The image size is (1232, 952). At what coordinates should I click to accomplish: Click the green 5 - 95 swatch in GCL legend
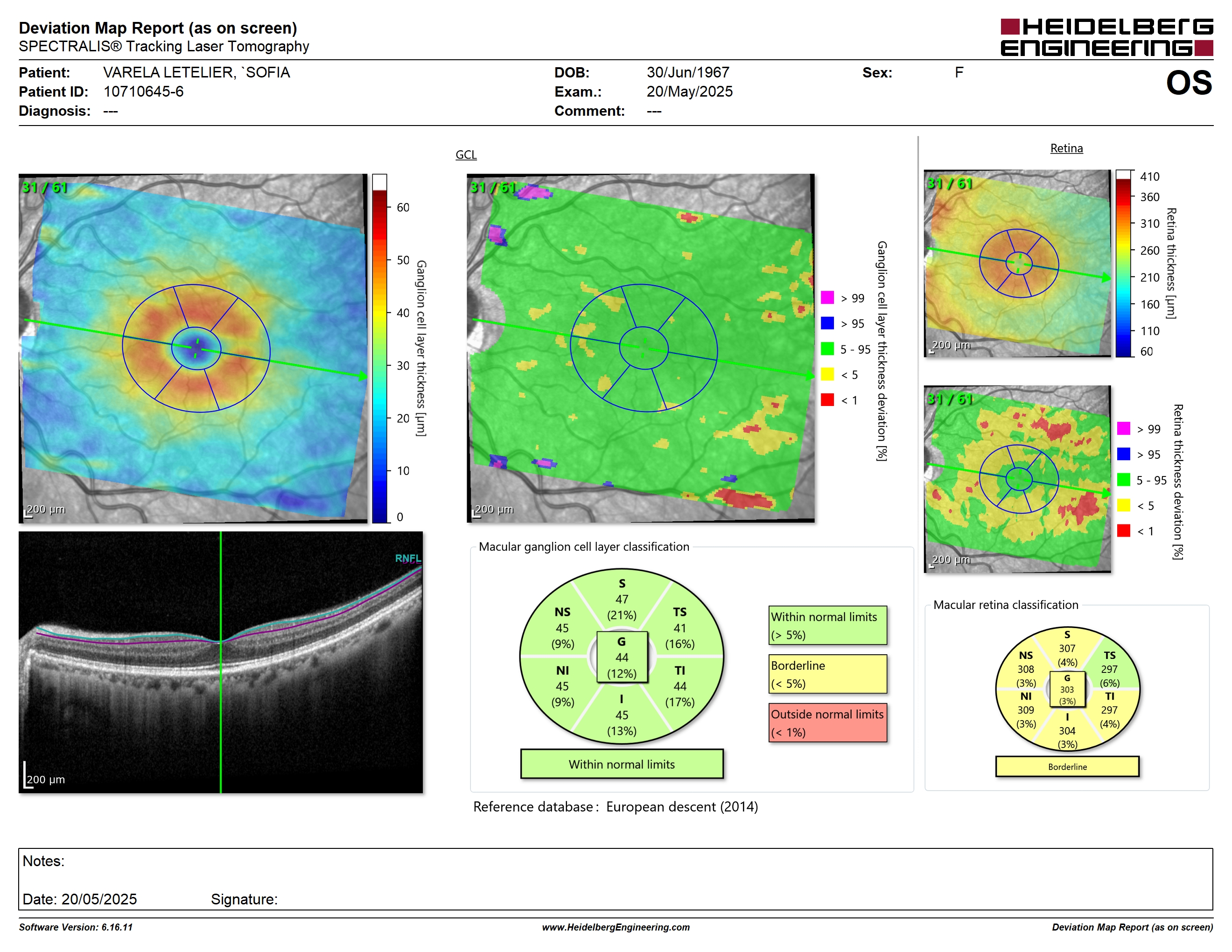827,349
